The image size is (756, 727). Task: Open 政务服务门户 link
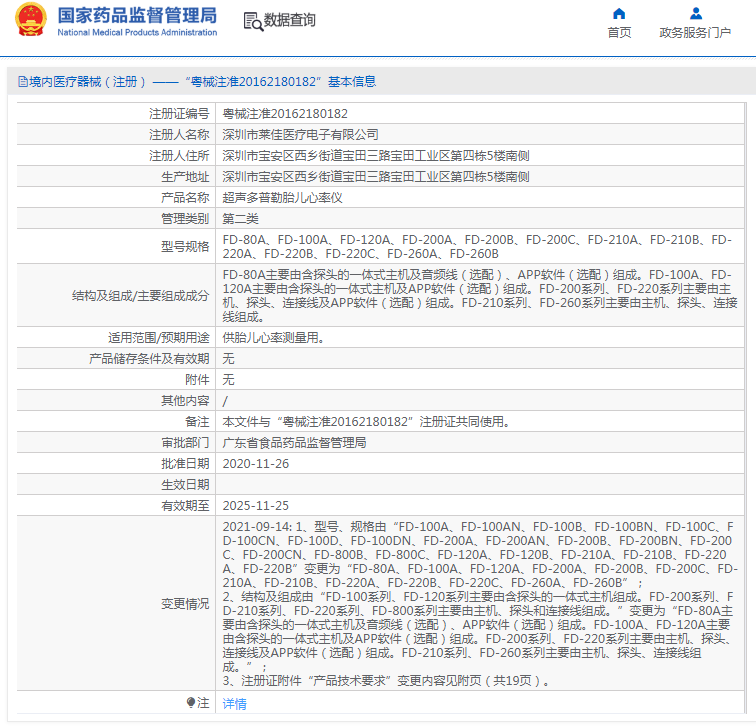[695, 32]
